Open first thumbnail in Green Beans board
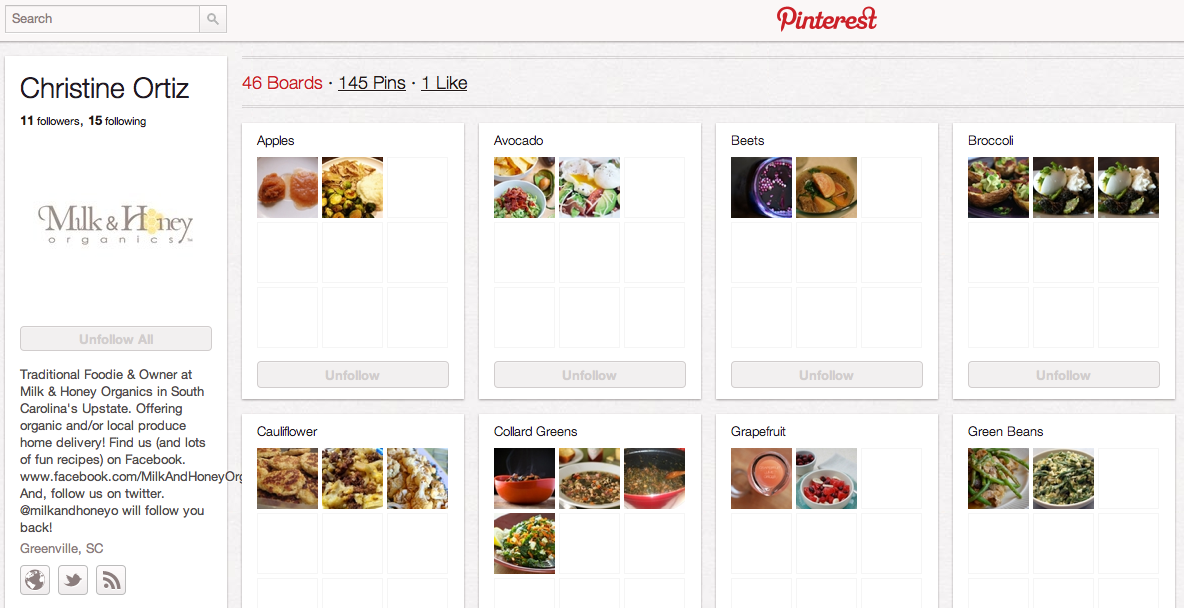This screenshot has width=1184, height=608. tap(998, 478)
